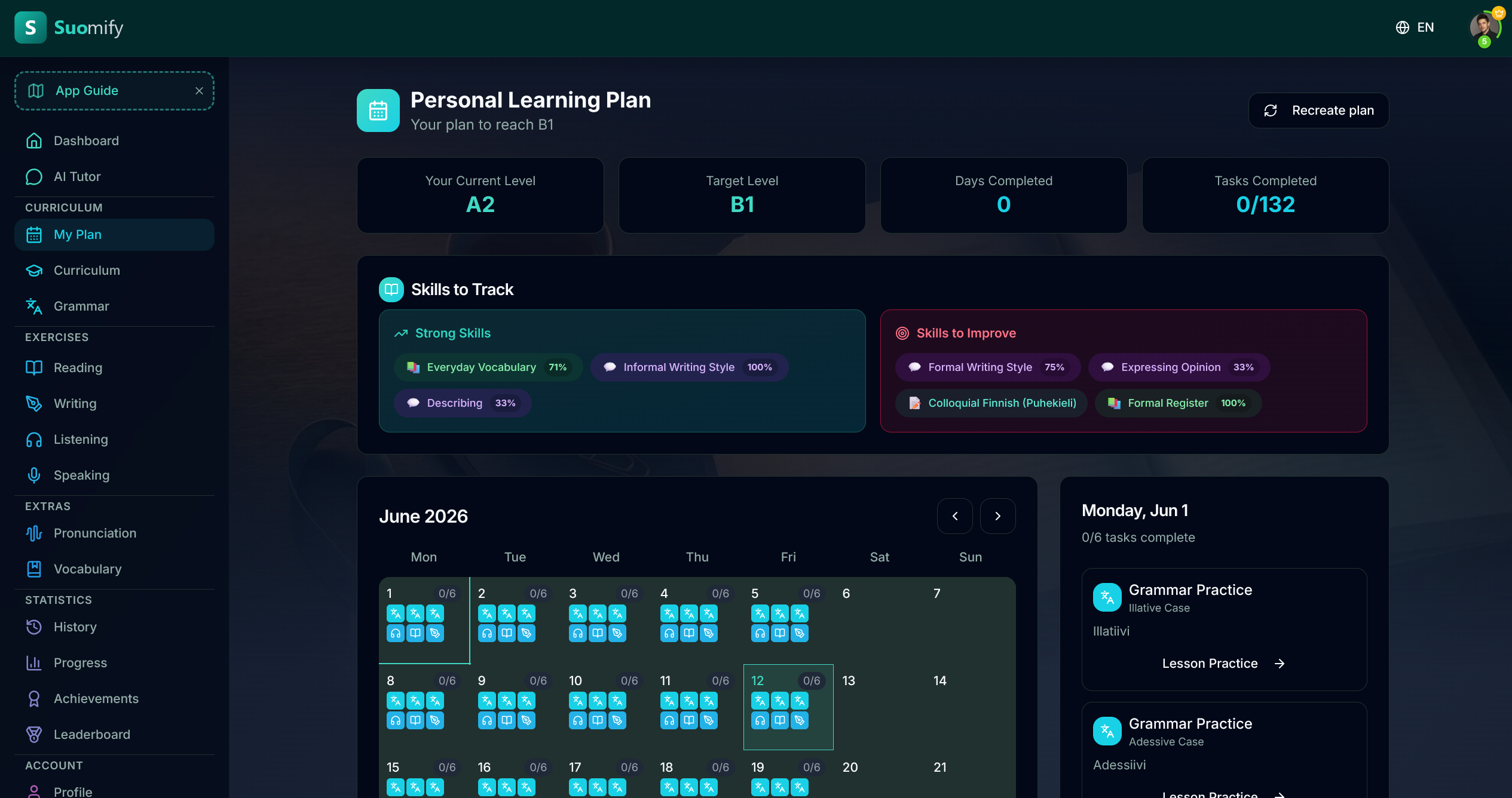Open the user profile avatar
The width and height of the screenshot is (1512, 798).
coord(1485,27)
